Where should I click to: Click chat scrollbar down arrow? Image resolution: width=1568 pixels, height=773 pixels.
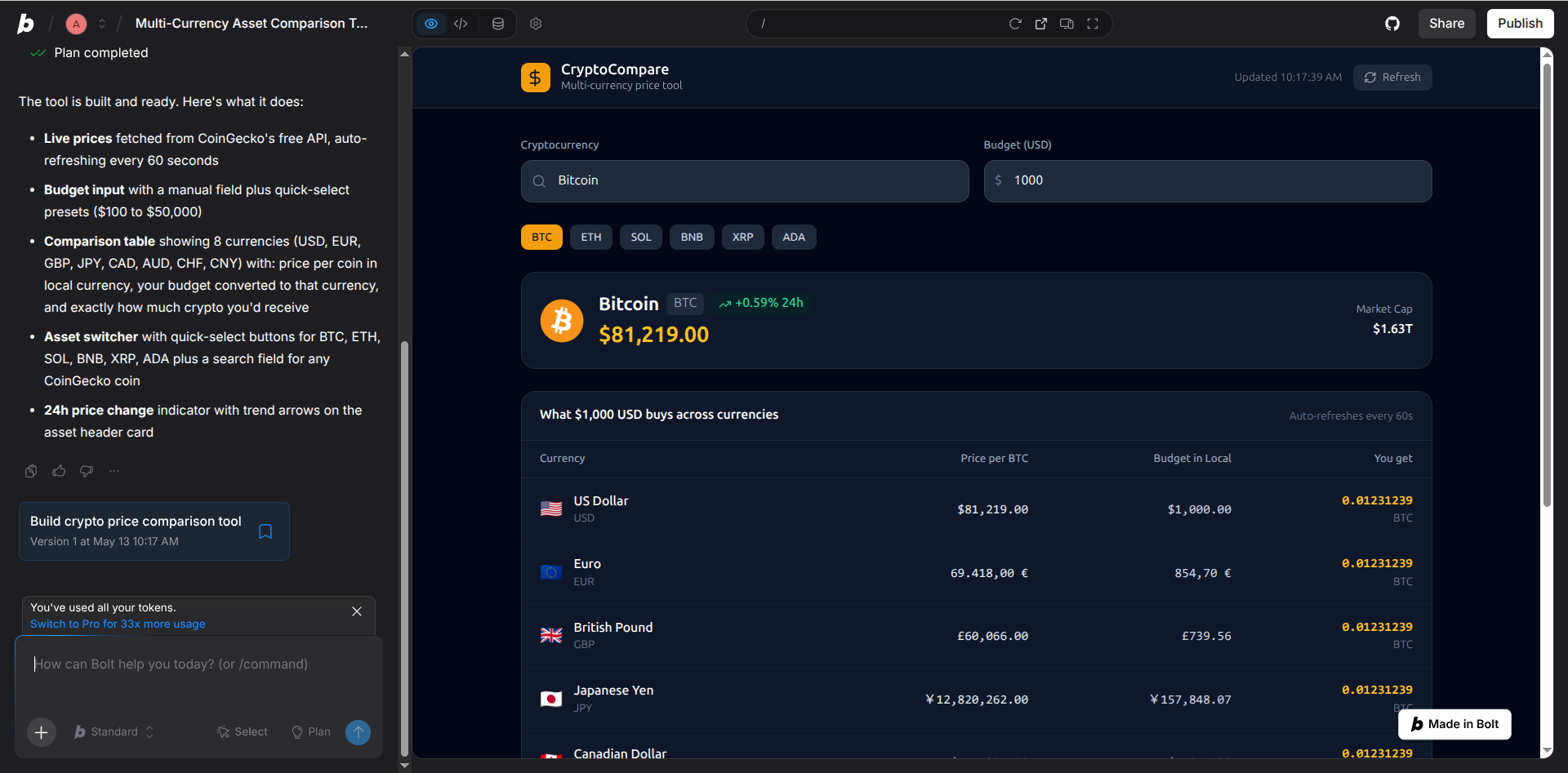coord(404,766)
